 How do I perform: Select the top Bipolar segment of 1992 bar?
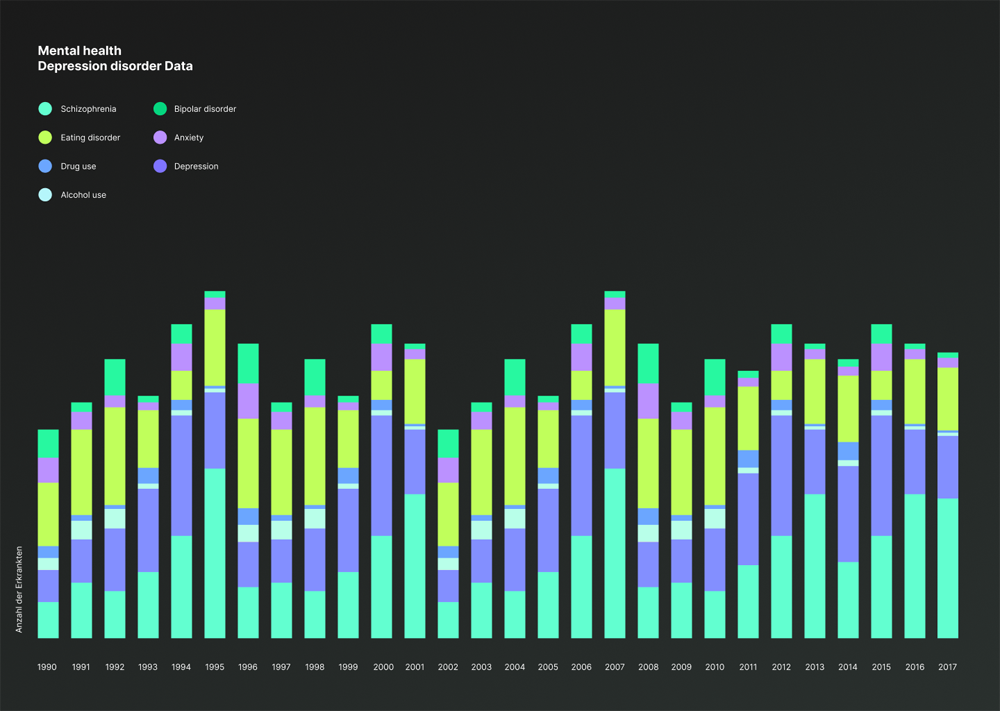[115, 377]
